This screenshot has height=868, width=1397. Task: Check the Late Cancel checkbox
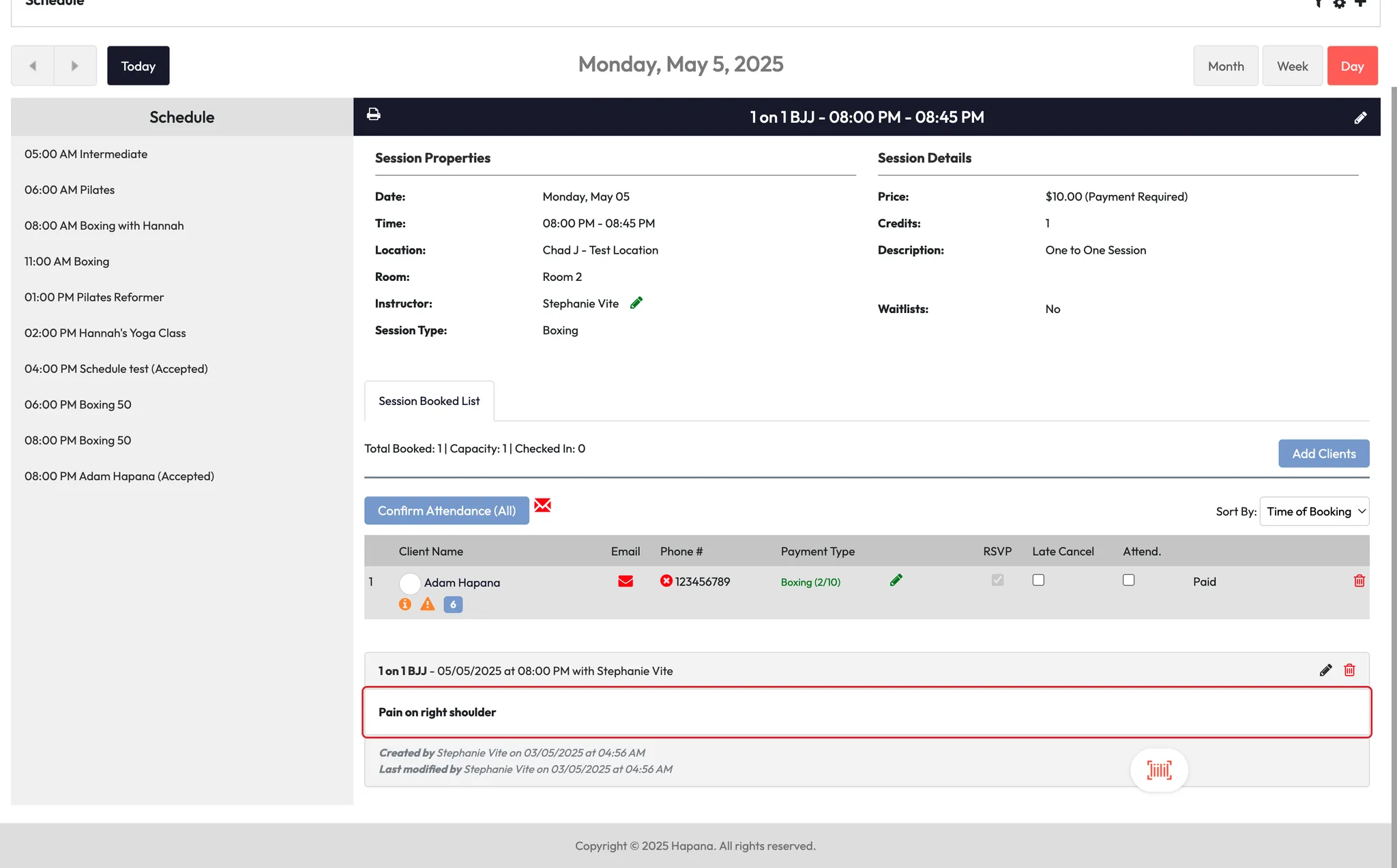1038,580
